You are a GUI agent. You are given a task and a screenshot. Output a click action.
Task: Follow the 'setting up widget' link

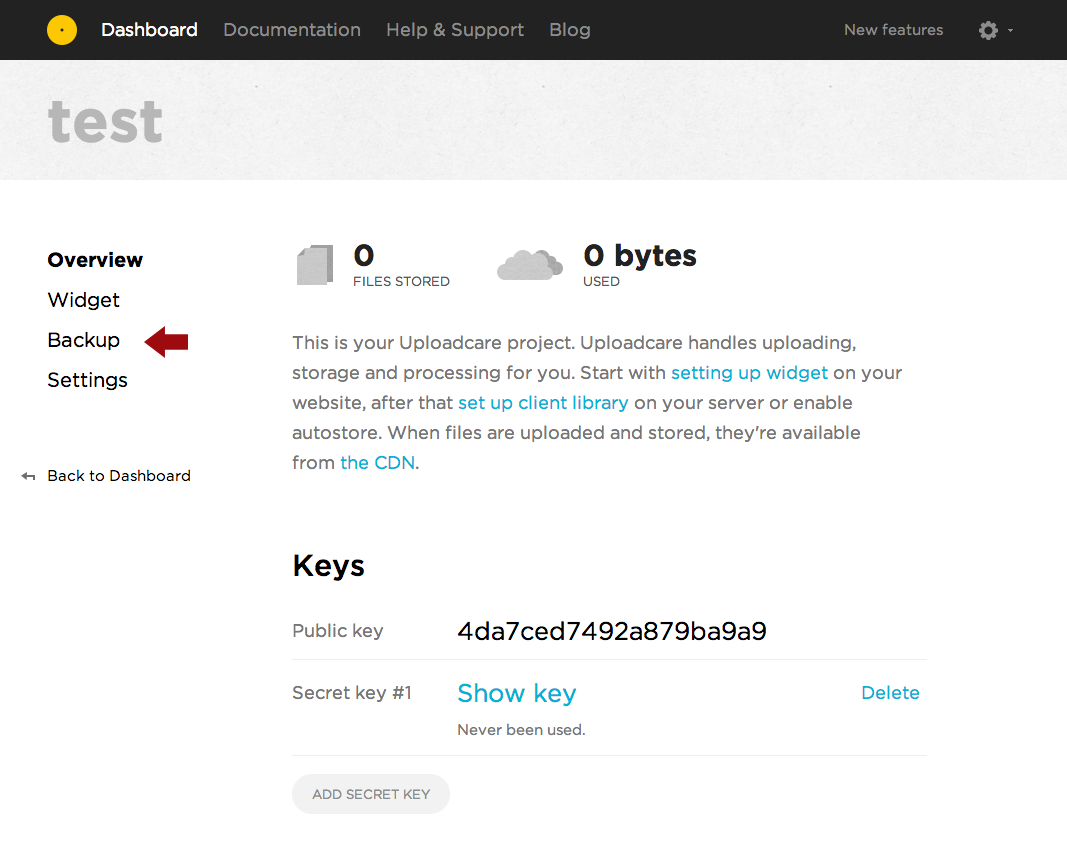pos(749,373)
